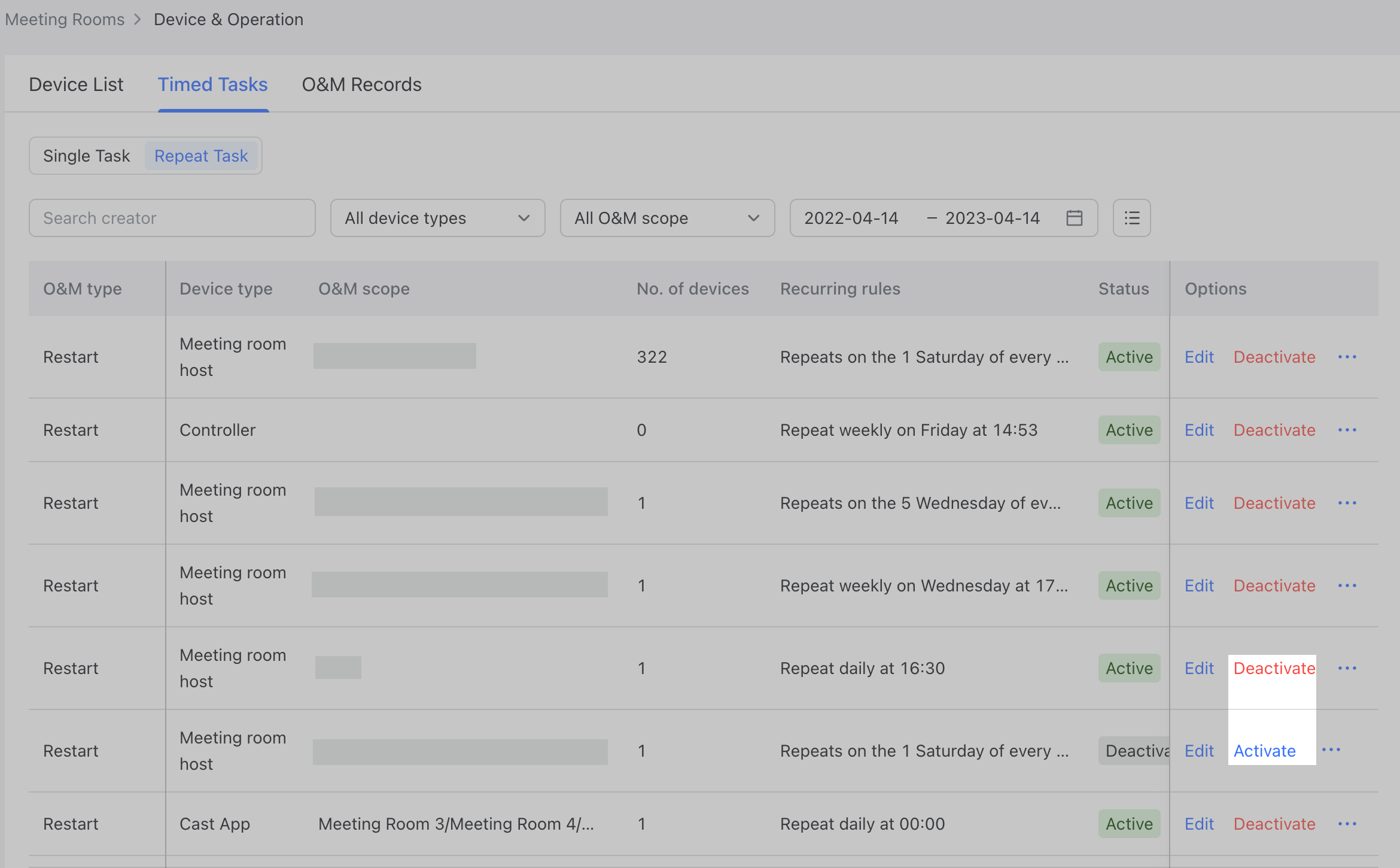Select the Single Task filter
The height and width of the screenshot is (868, 1400).
86,156
